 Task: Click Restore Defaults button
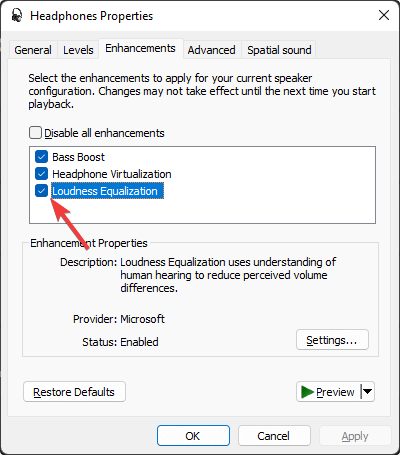coord(74,392)
